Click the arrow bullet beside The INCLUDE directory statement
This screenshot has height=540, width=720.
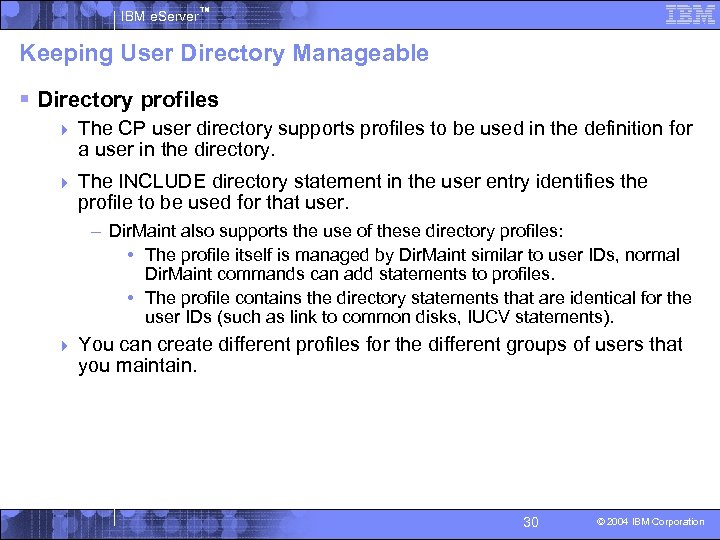point(64,183)
